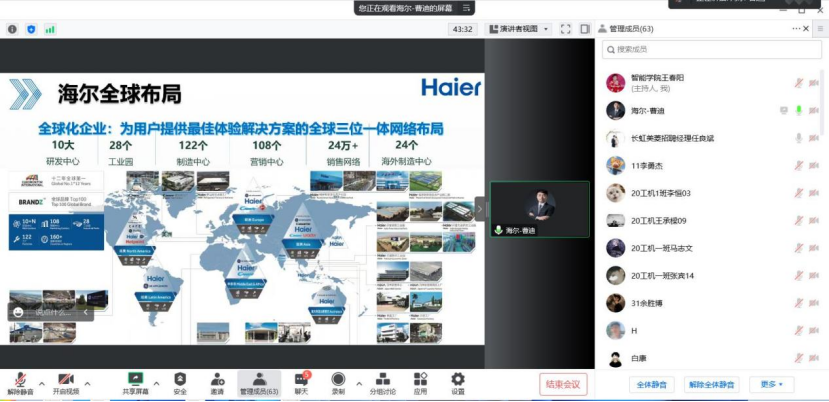This screenshot has height=402, width=829.
Task: Select member 长虹美菱招聘经理任良斌
Action: click(712, 138)
